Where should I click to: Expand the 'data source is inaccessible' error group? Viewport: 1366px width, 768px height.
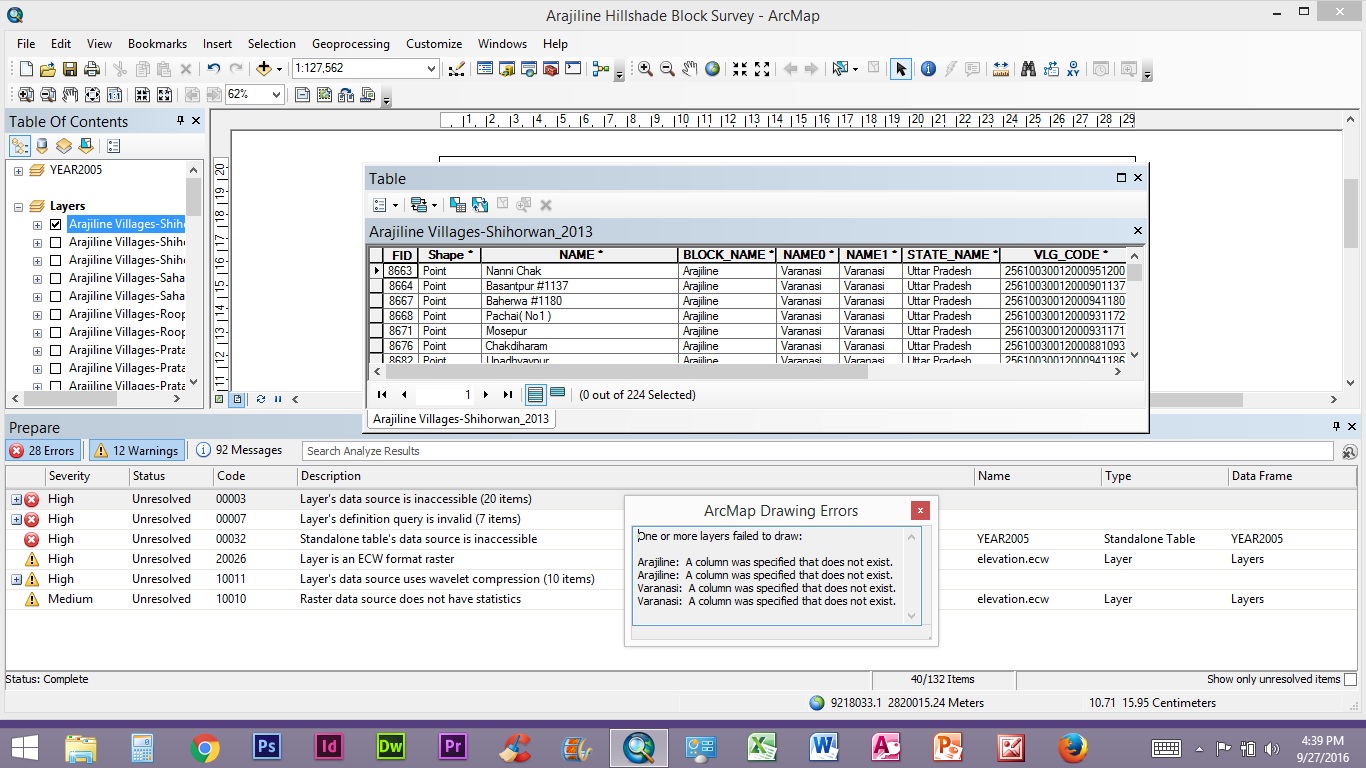(x=16, y=499)
